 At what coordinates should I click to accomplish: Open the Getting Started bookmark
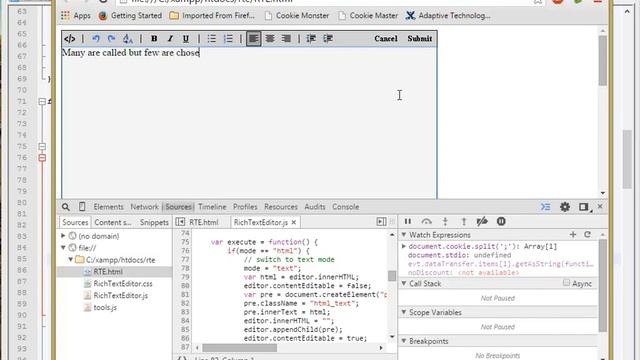(131, 16)
